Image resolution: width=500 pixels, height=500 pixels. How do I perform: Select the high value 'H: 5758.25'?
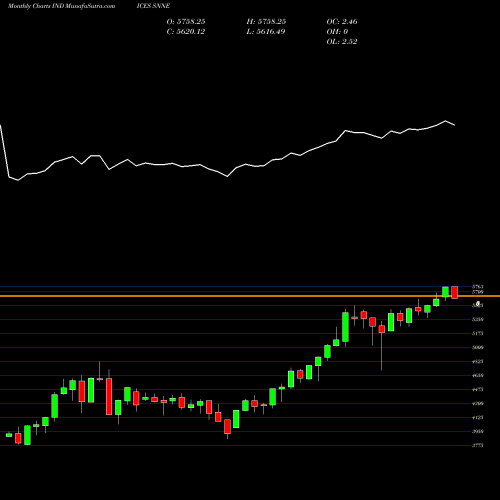pos(266,21)
